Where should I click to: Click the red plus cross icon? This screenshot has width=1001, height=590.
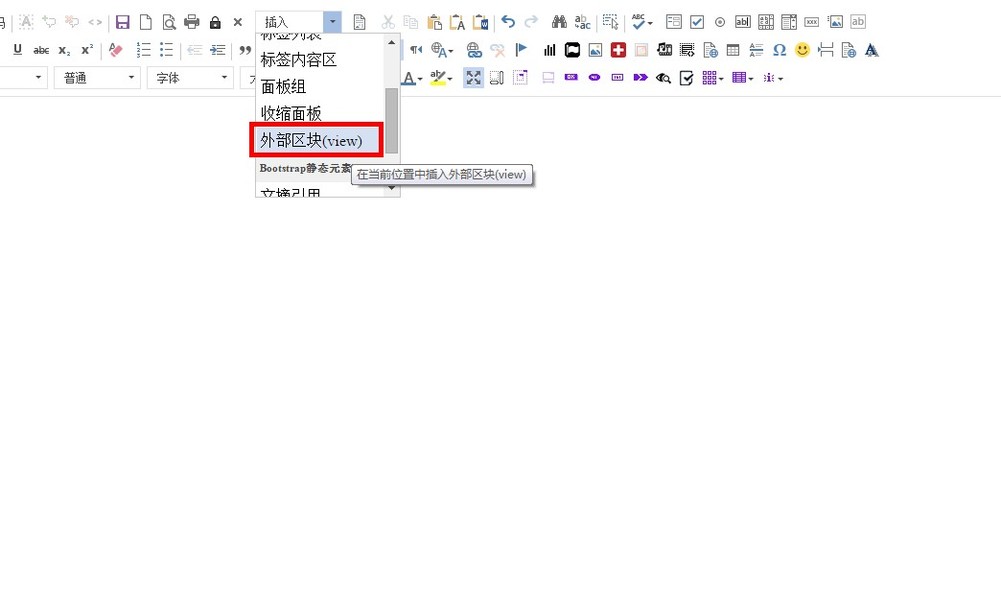(x=618, y=50)
